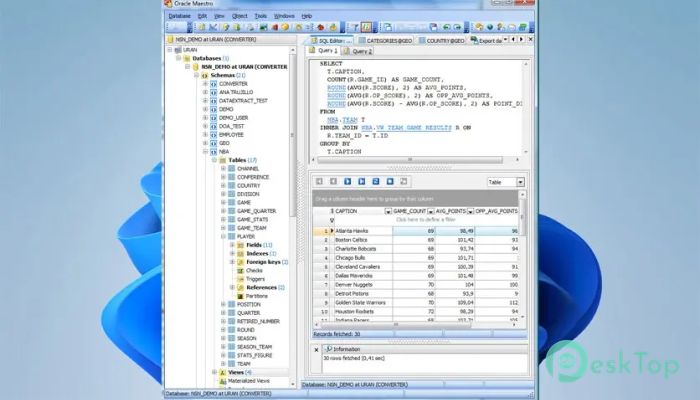Collapse the PLAYER table node

[x=223, y=237]
